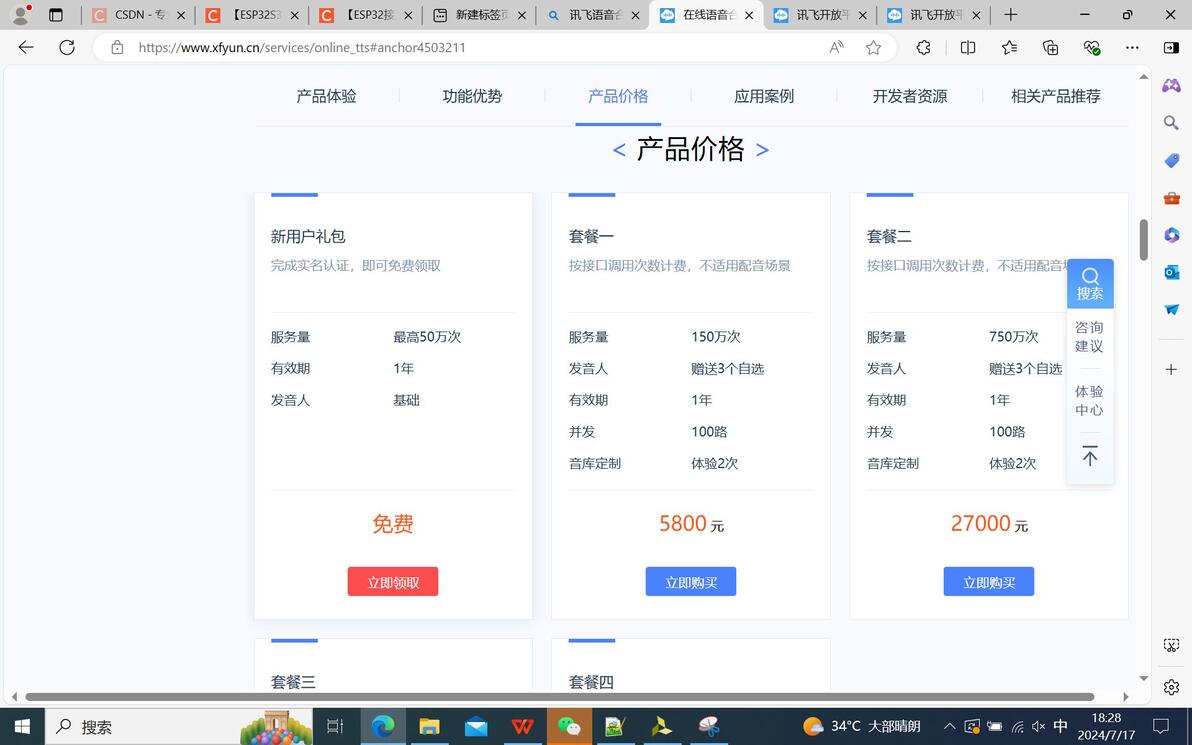Image resolution: width=1192 pixels, height=745 pixels.
Task: Show hidden system tray icons
Action: point(949,727)
